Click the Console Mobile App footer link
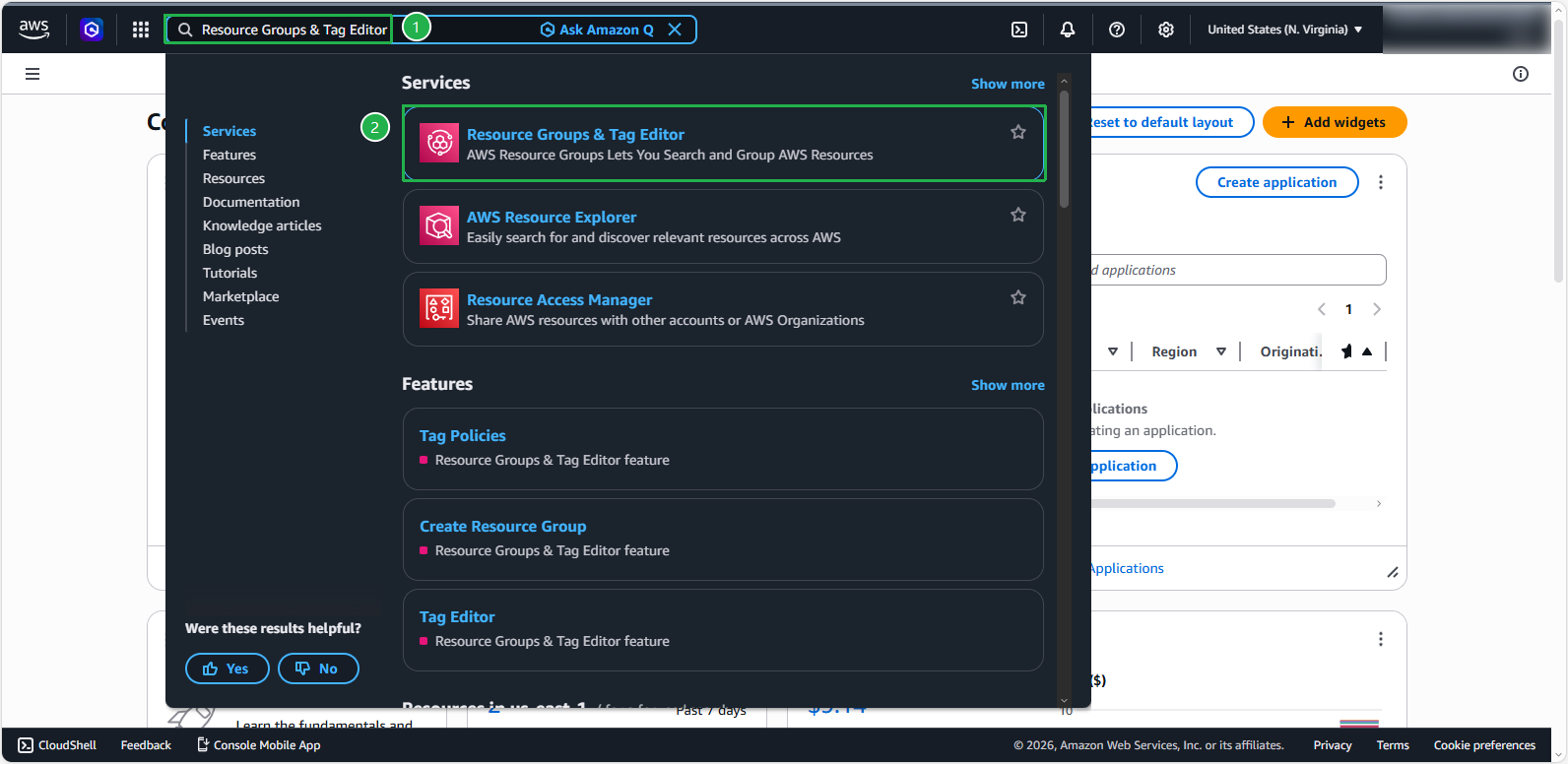 (259, 745)
